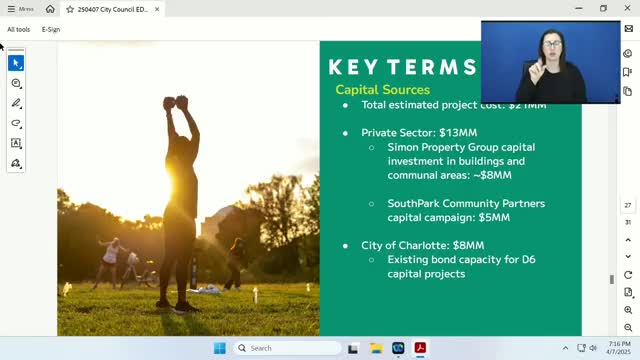Open the page display settings icon
Viewport: 640px width, 360px height.
(628, 292)
